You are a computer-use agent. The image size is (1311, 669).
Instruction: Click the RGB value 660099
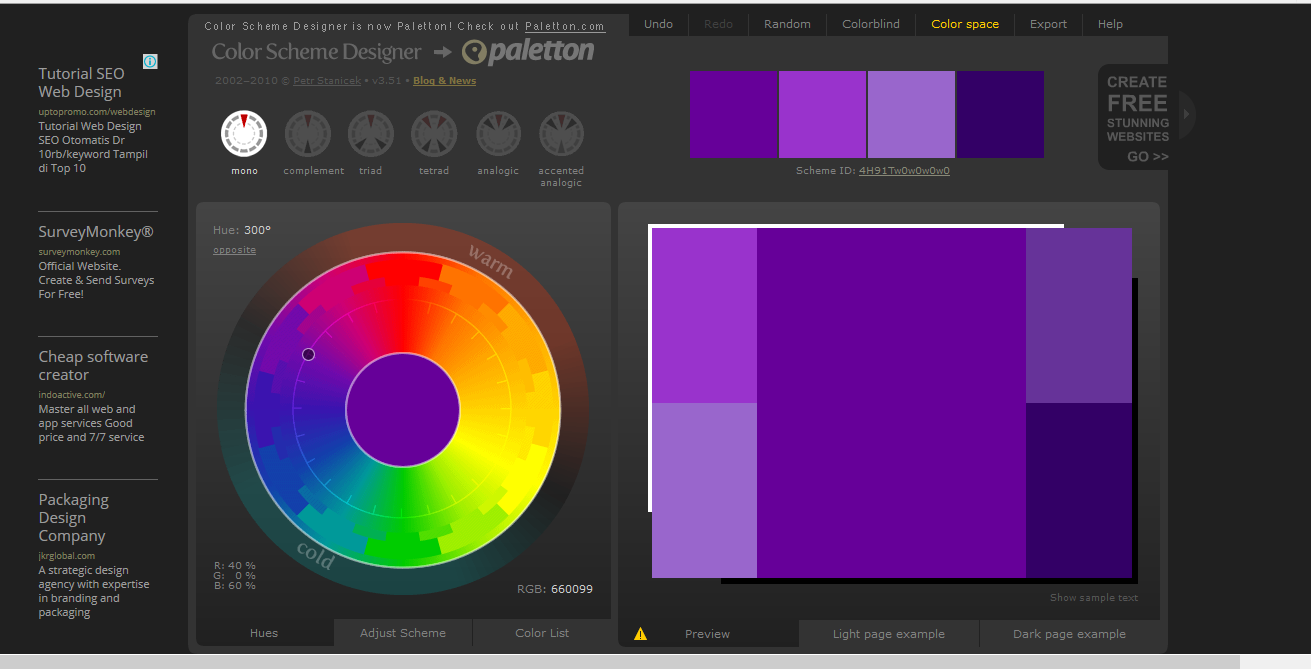[572, 589]
